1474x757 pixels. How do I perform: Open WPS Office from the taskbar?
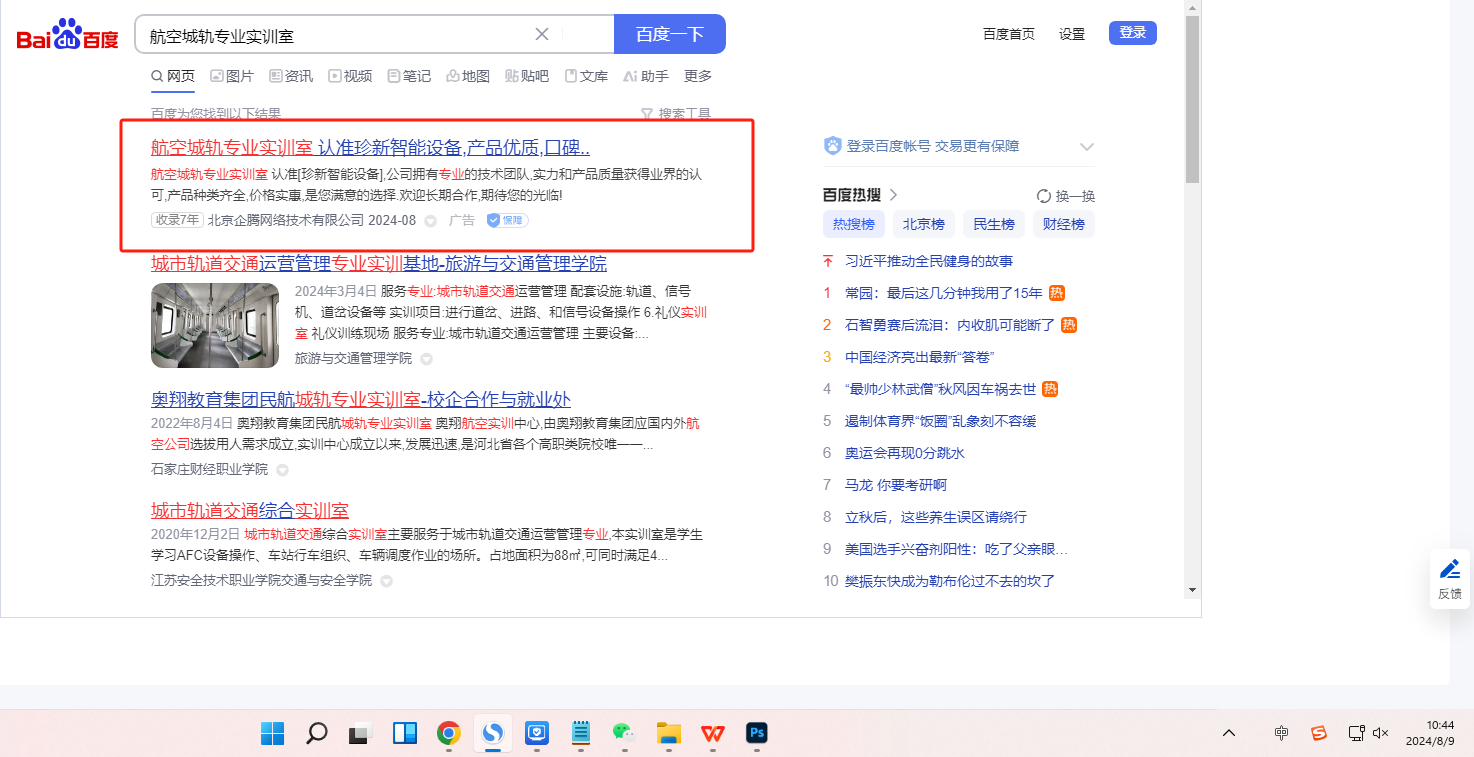(712, 734)
